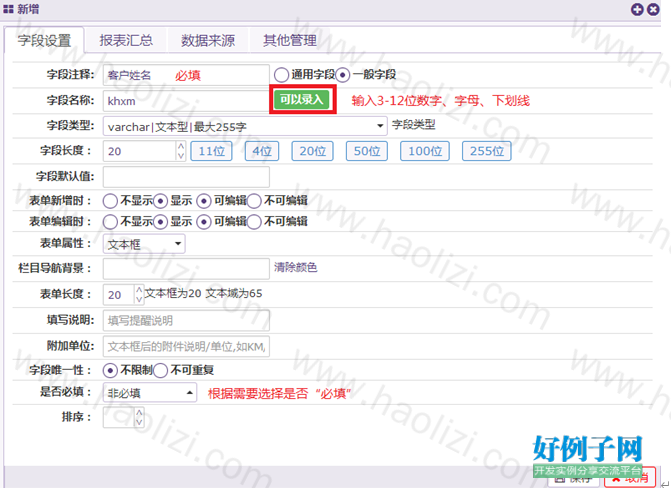Select 不显示 for 表单新增时
The image size is (671, 488).
pos(110,201)
